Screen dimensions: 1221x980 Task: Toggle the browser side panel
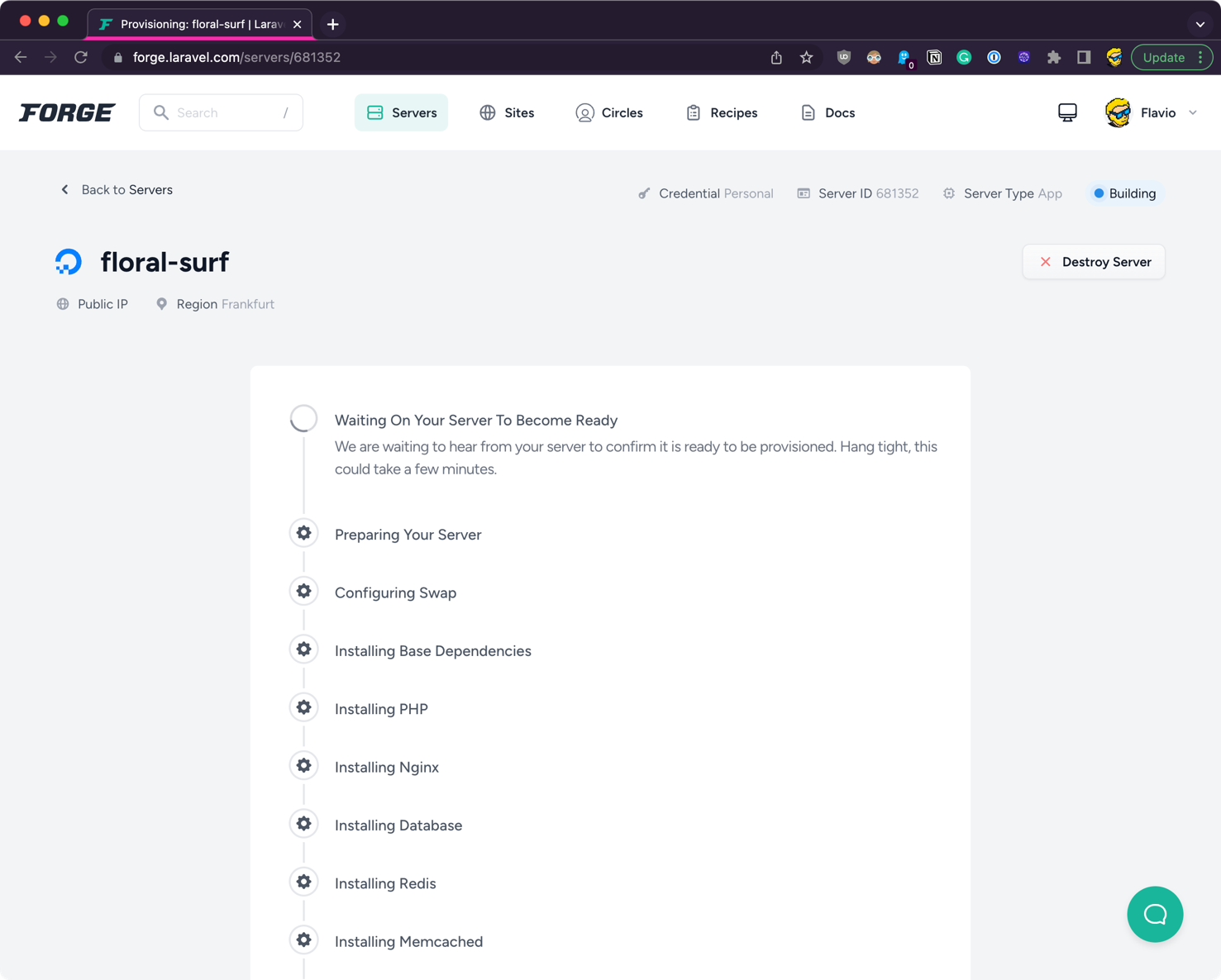point(1084,57)
